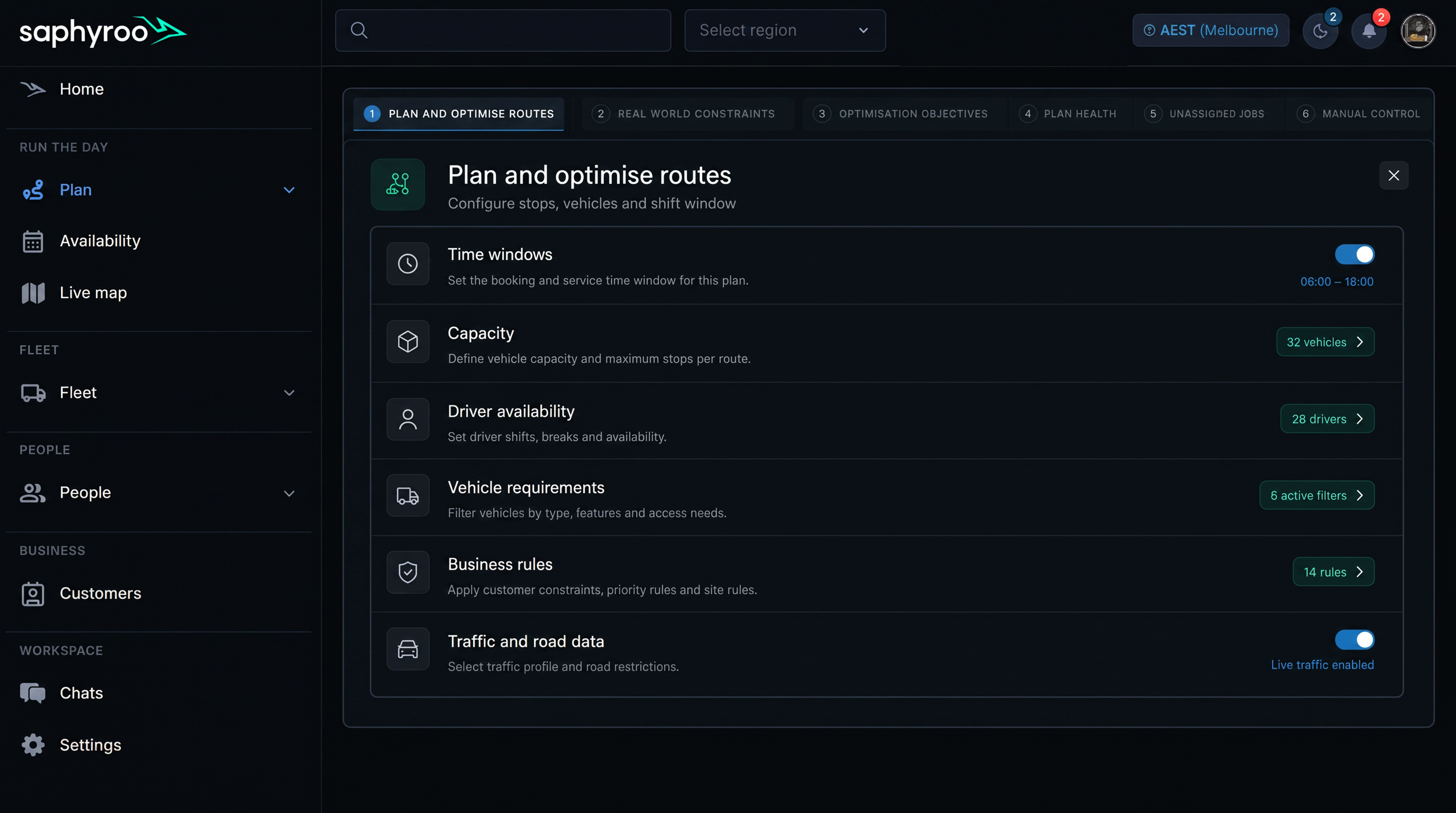Switch to Real World Constraints tab
This screenshot has height=813, width=1456.
688,114
